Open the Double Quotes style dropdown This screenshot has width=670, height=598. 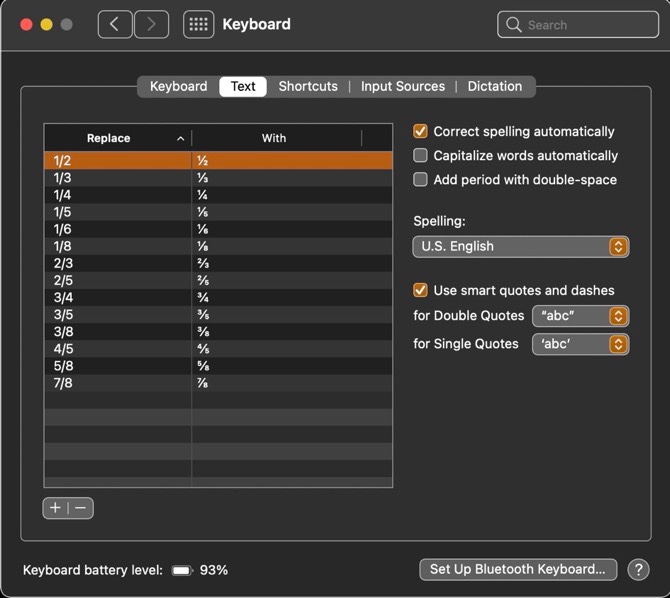580,316
